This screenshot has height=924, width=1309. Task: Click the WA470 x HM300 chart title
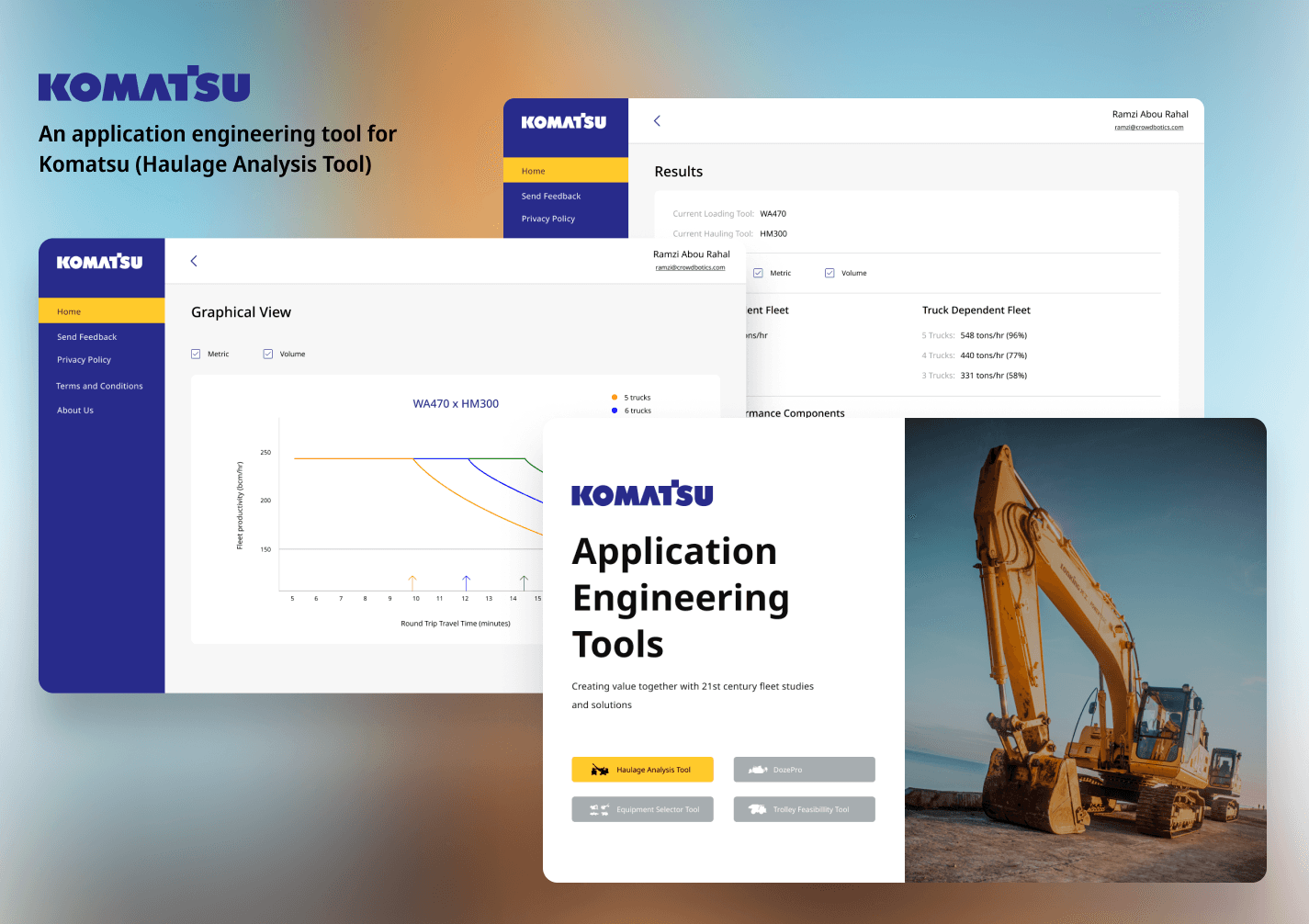(x=456, y=403)
